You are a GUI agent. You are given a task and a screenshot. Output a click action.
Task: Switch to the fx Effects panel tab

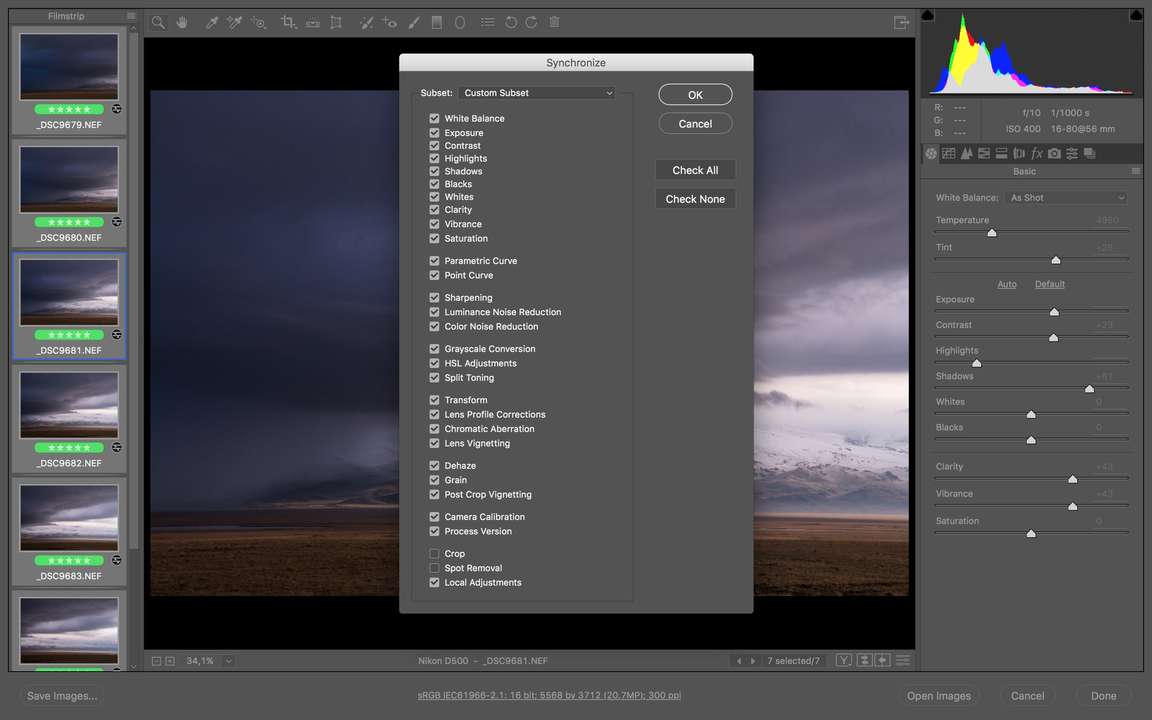[x=1037, y=153]
